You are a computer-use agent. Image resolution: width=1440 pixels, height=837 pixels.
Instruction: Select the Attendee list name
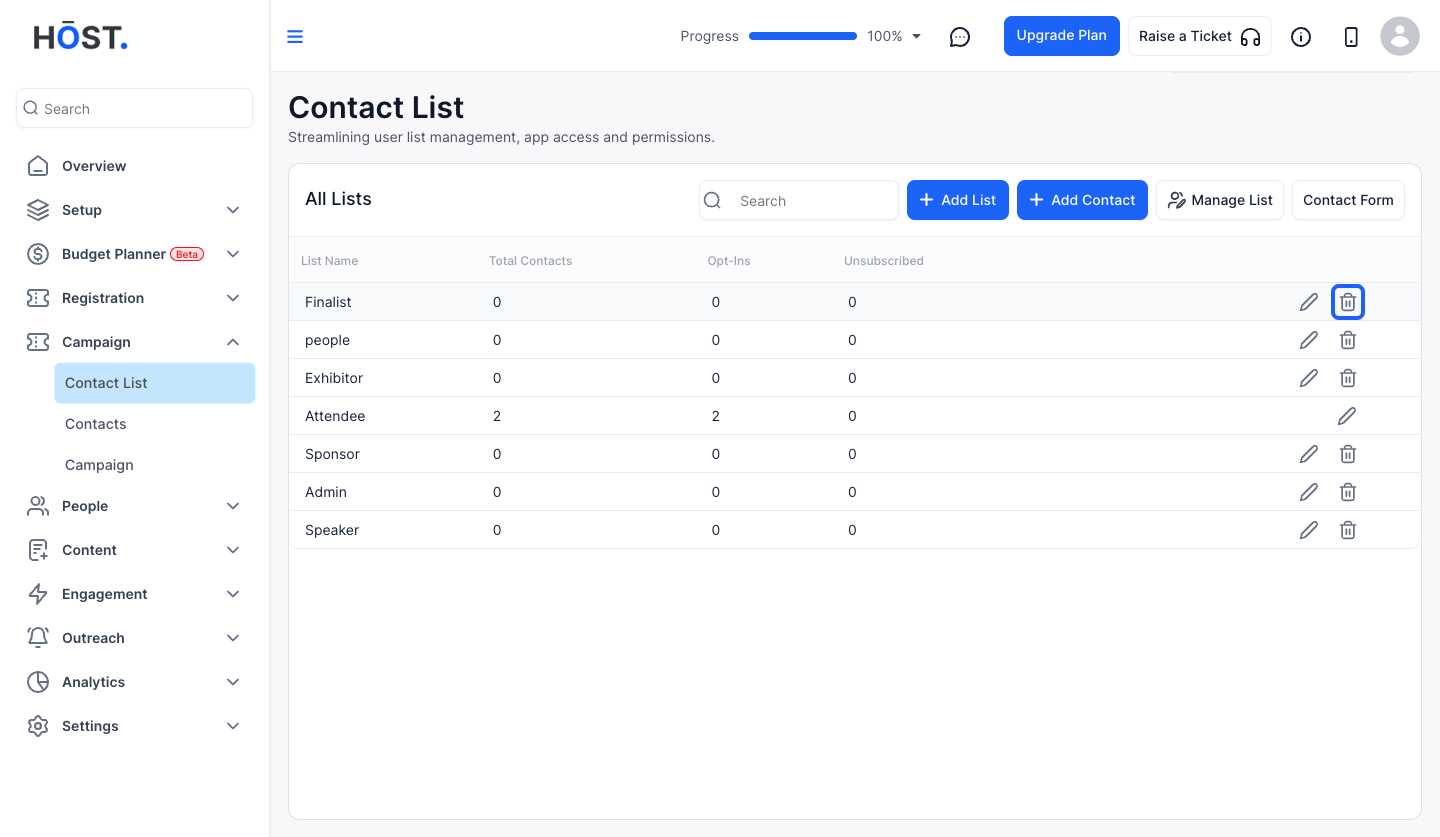point(335,416)
